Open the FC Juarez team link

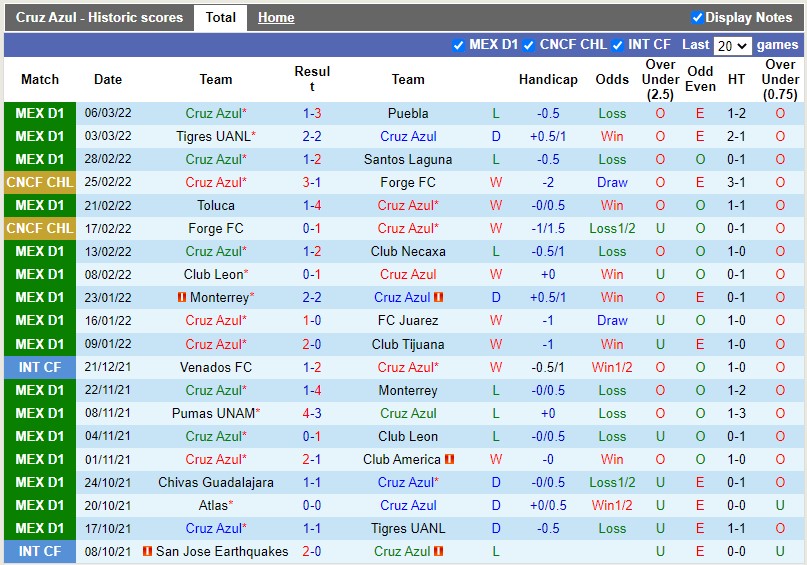[x=408, y=321]
